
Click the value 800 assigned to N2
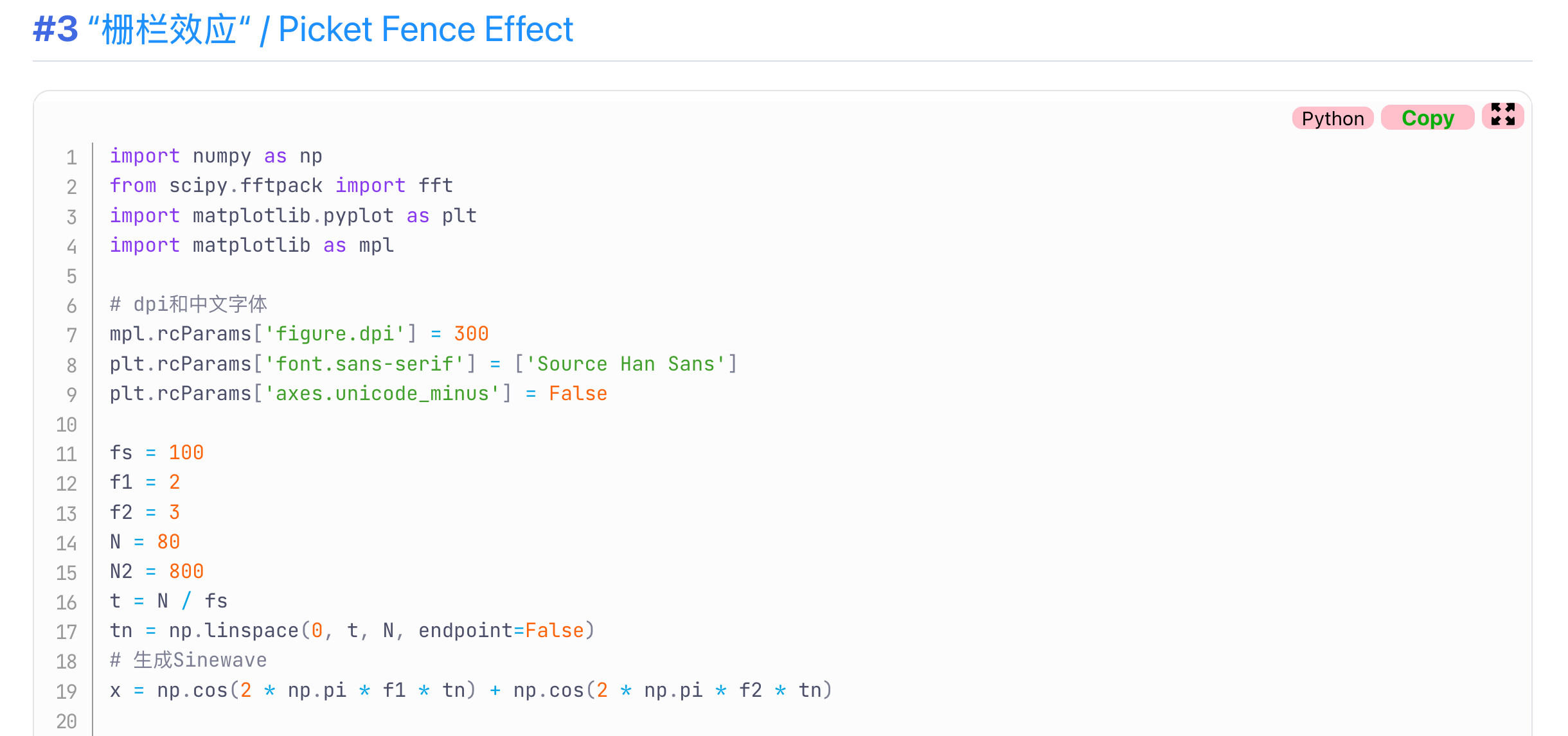point(186,572)
